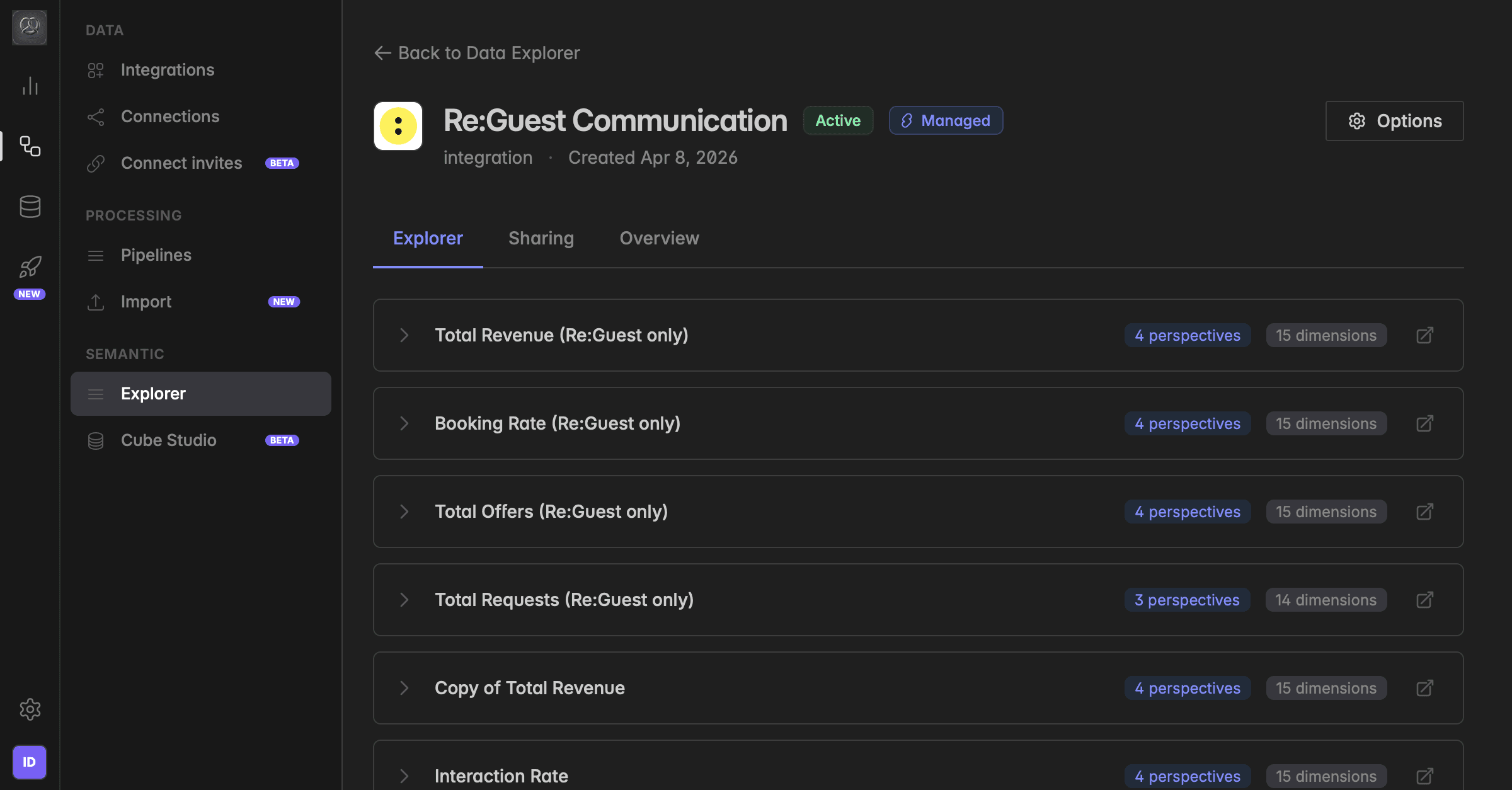Click 4 perspectives on Total Offers row
The height and width of the screenshot is (790, 1512).
[1188, 512]
